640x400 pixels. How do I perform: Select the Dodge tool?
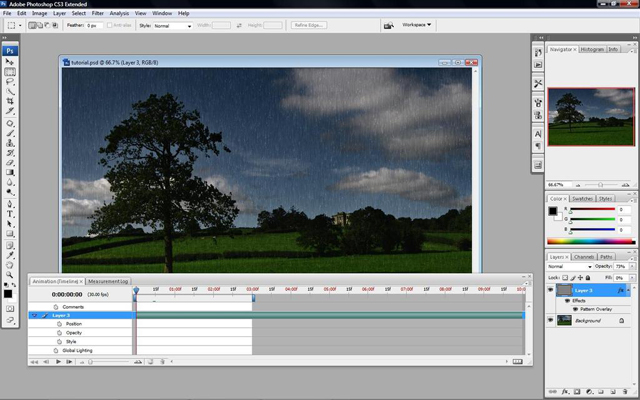[10, 192]
